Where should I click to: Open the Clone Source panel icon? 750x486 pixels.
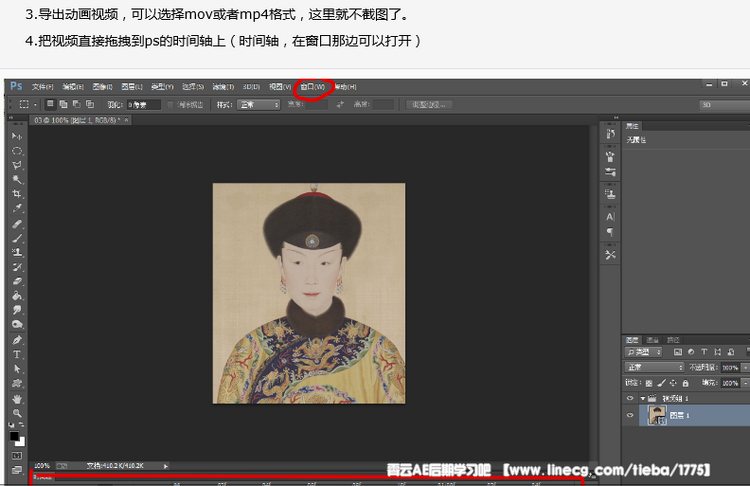610,194
